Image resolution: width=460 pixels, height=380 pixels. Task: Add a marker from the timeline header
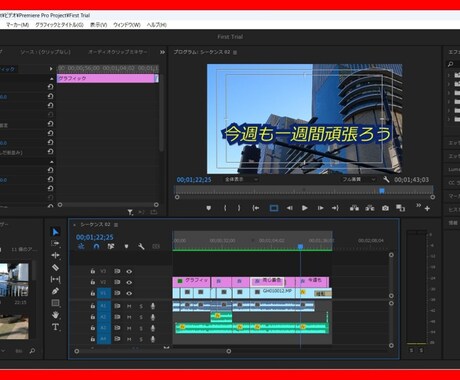126,246
